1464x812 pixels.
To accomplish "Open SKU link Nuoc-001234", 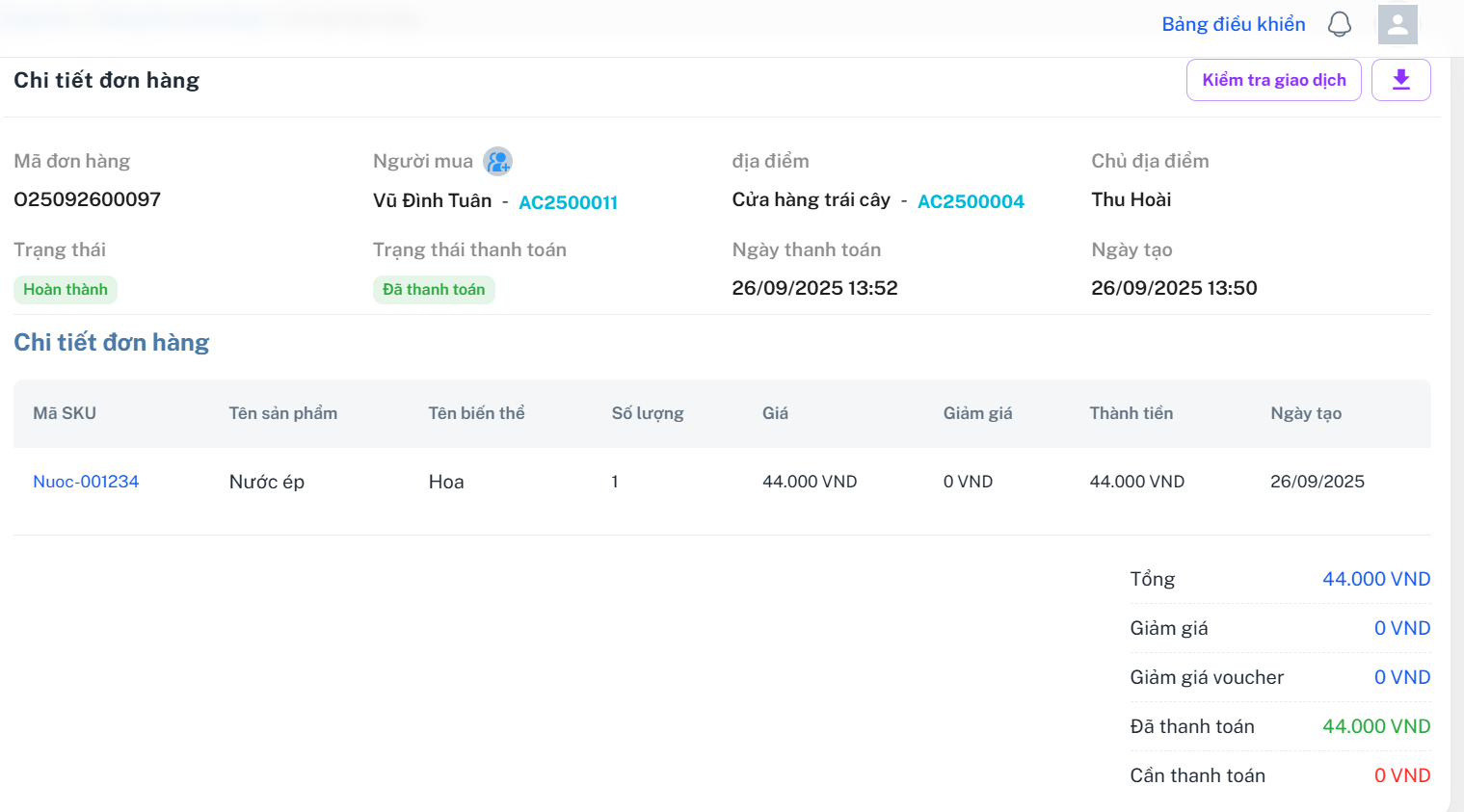I will 86,482.
